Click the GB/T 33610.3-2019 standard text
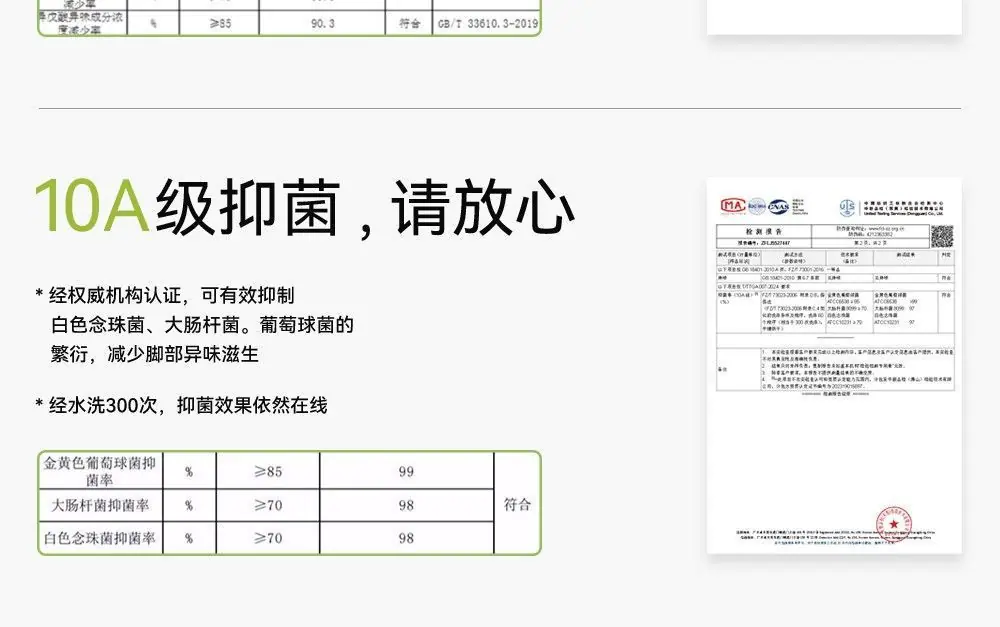 [488, 24]
